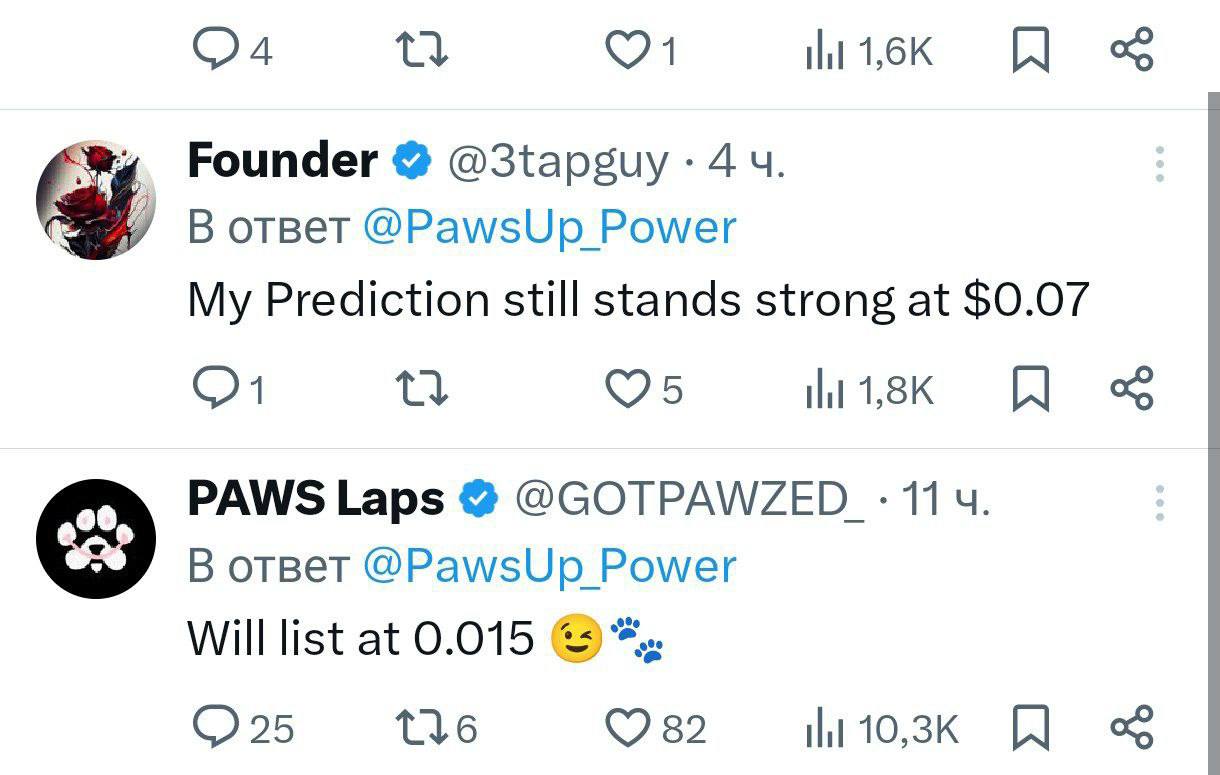
Task: Bookmark the top tweet with 4 replies
Action: pos(1030,52)
